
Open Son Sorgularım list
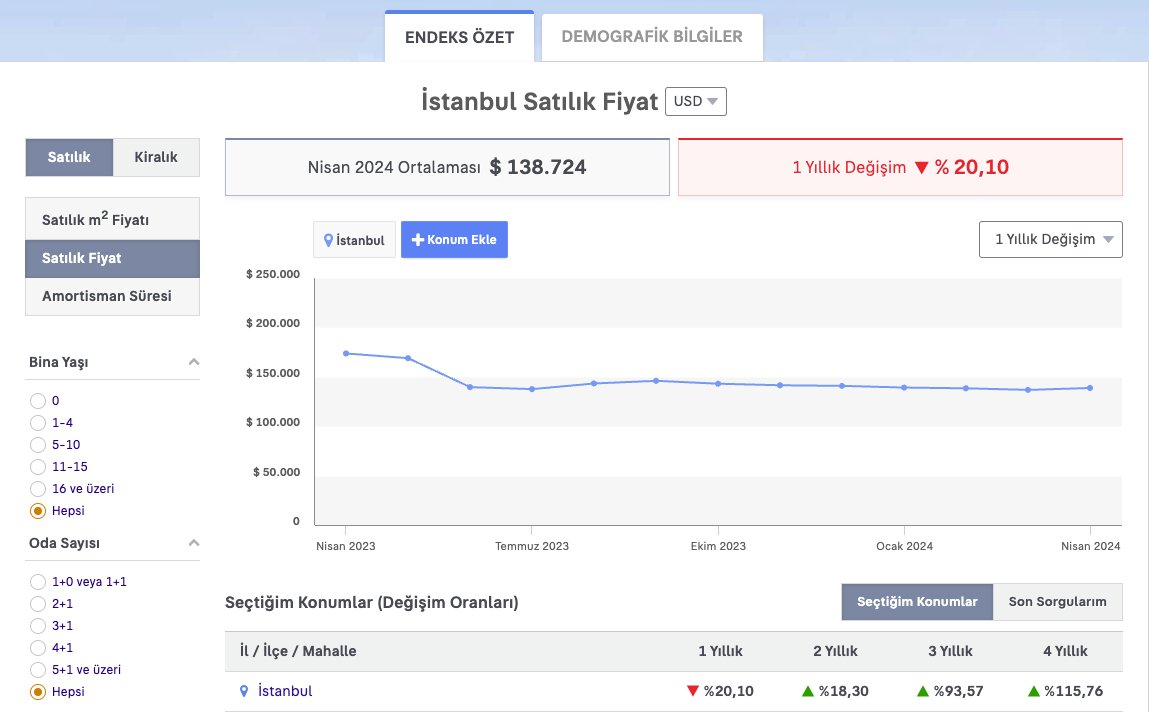(1057, 602)
